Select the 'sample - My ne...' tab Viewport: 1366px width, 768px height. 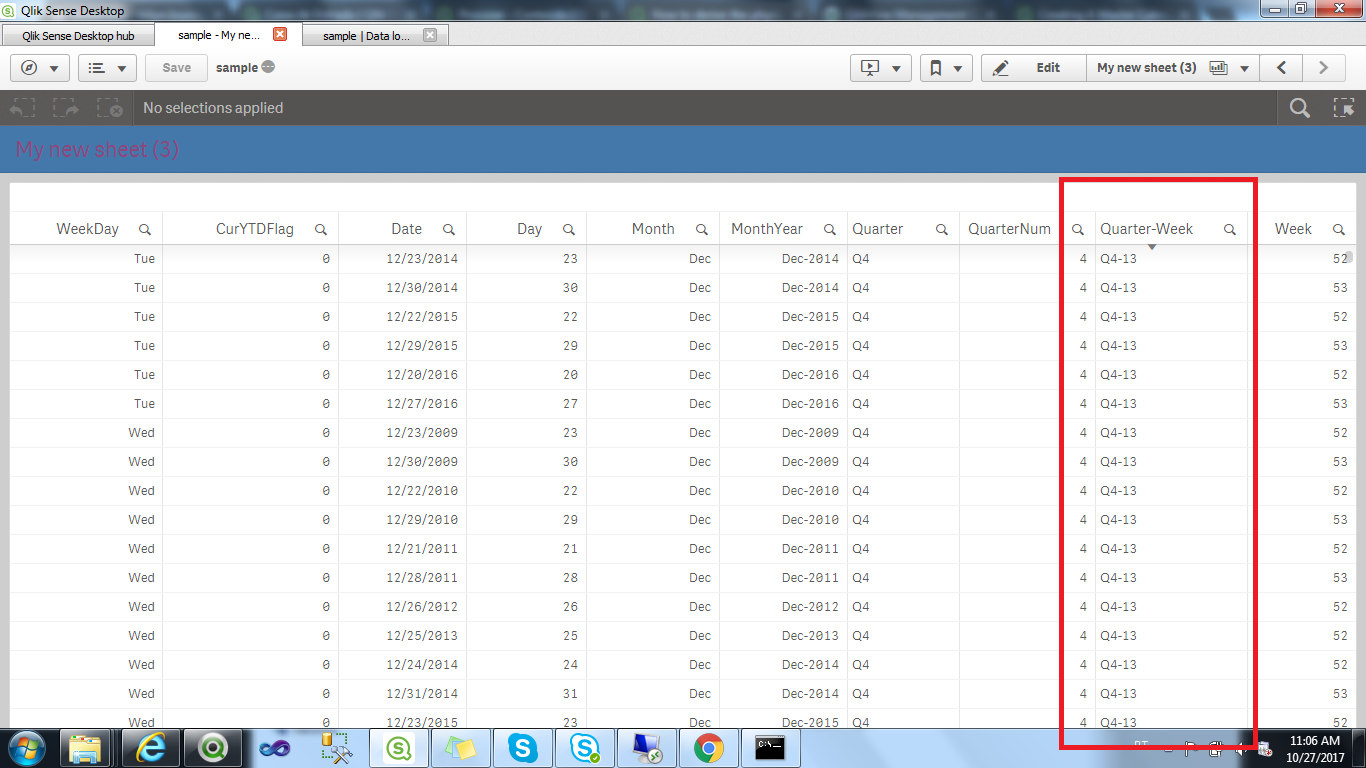pos(218,35)
